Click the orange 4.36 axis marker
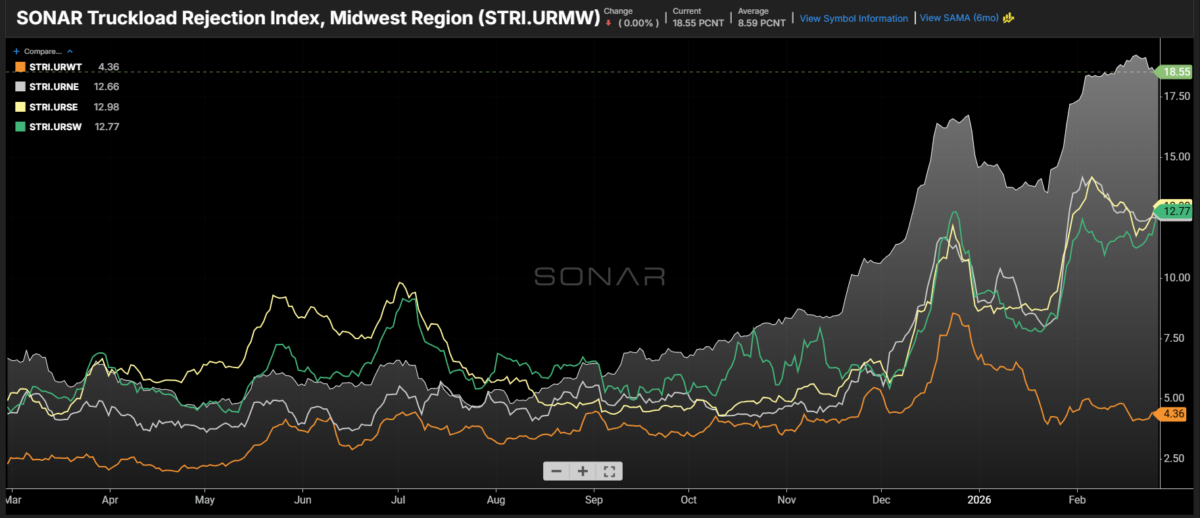This screenshot has width=1200, height=518. tap(1172, 414)
